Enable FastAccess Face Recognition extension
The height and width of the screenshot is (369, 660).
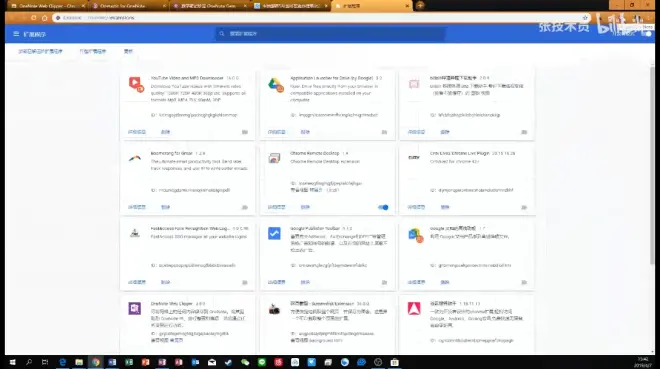pos(245,282)
